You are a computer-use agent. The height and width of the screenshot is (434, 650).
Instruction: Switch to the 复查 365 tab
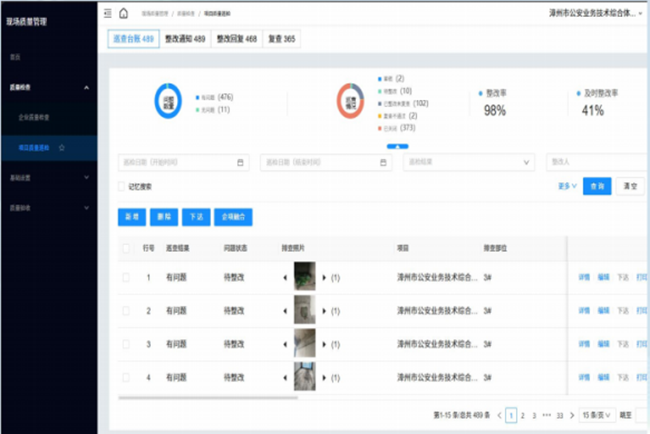[x=281, y=39]
